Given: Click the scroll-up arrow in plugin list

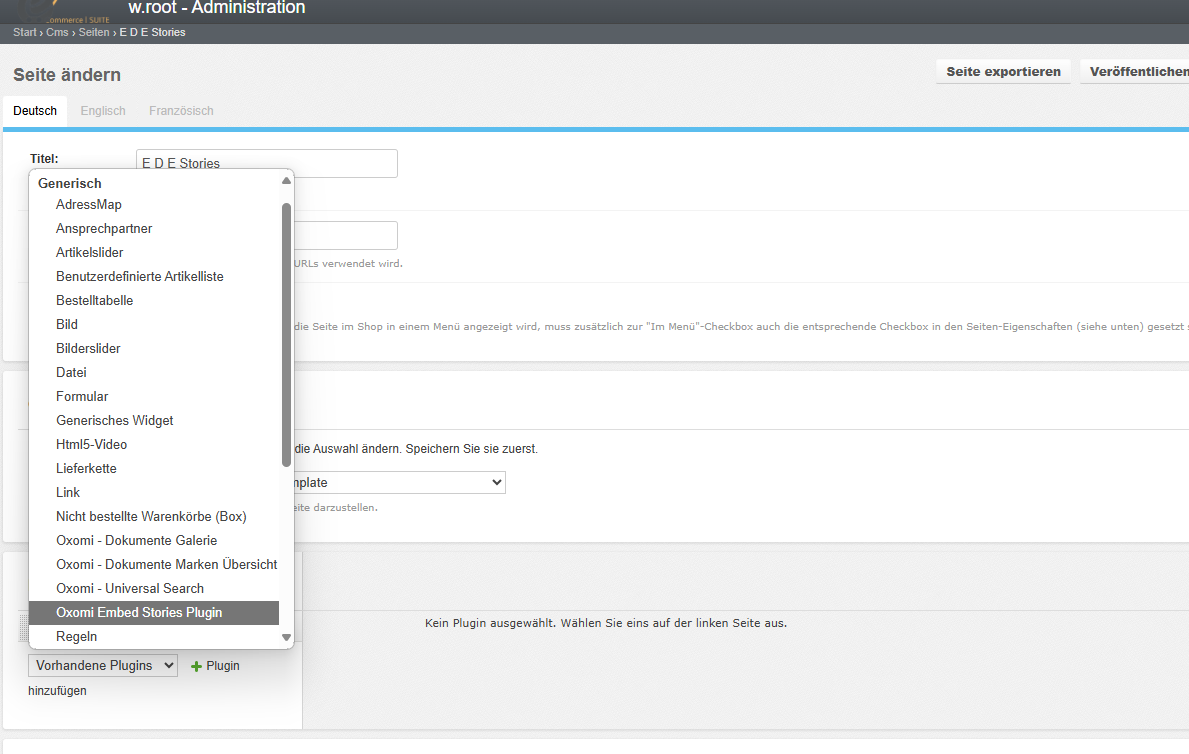Looking at the screenshot, I should (x=286, y=181).
